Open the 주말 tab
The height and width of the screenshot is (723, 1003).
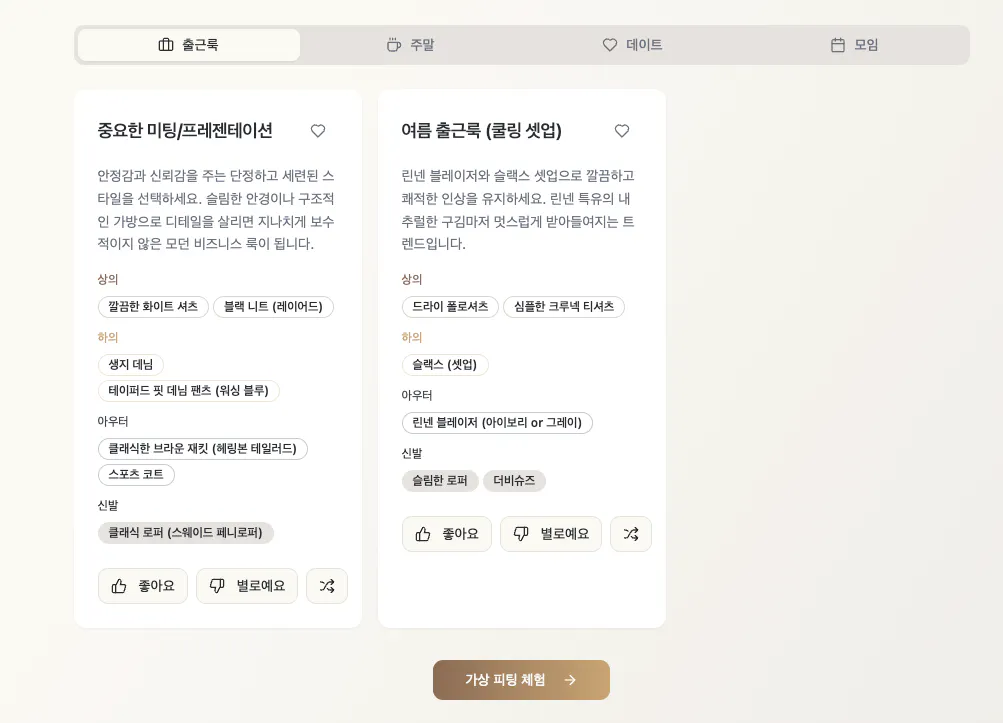[x=411, y=45]
